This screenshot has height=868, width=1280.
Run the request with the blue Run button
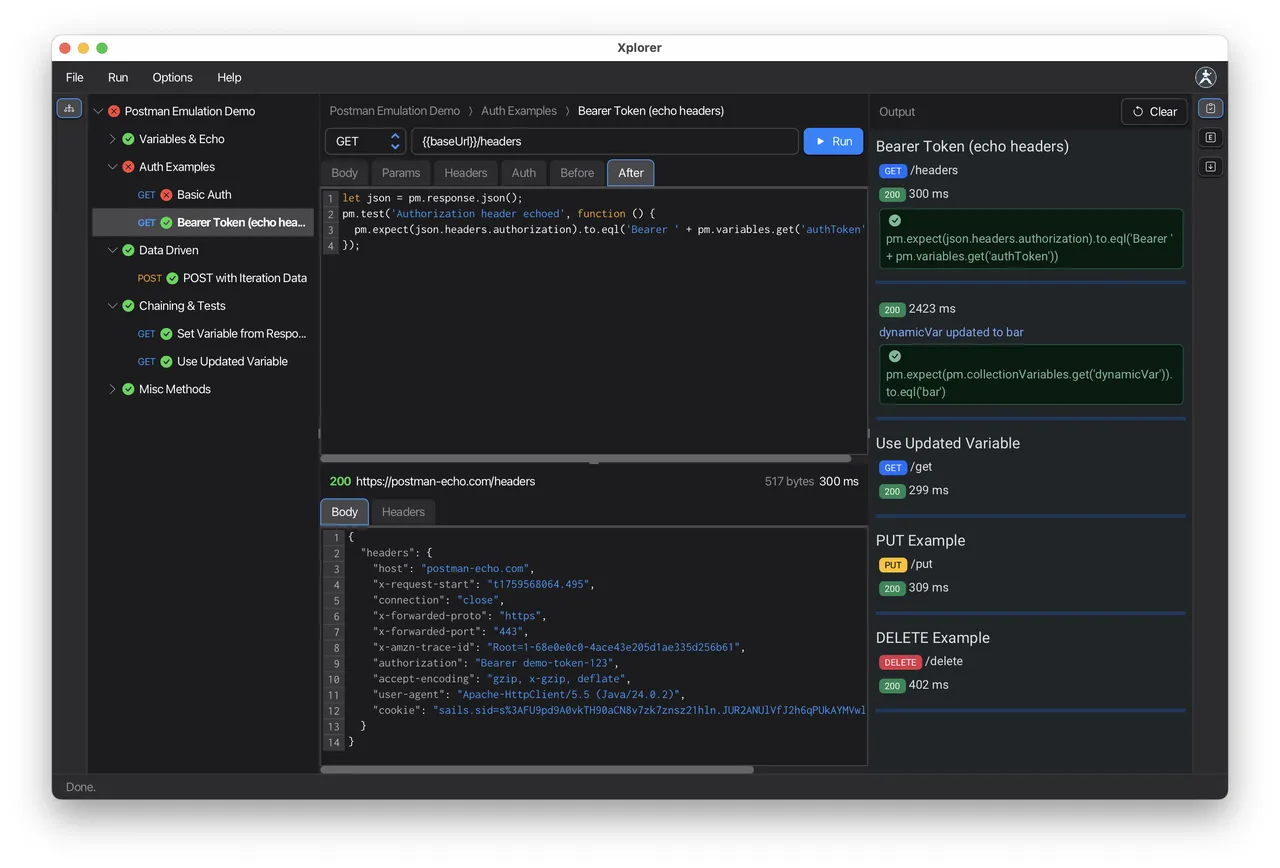pyautogui.click(x=834, y=141)
